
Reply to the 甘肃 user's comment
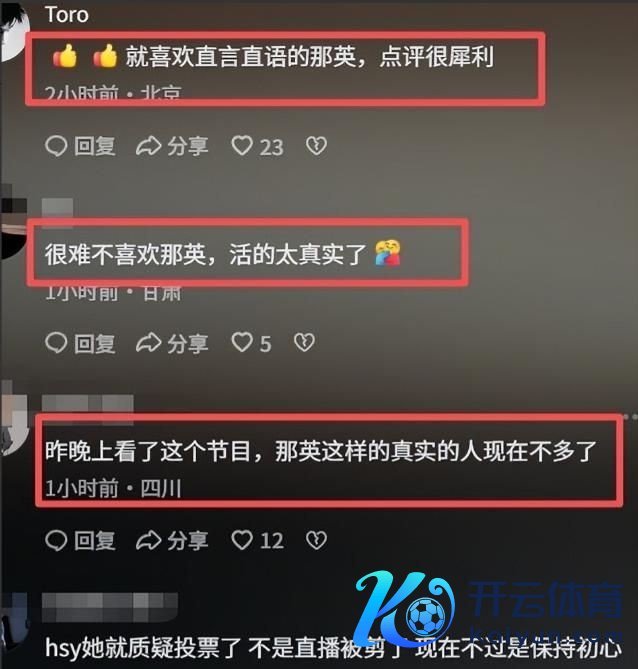pos(80,343)
